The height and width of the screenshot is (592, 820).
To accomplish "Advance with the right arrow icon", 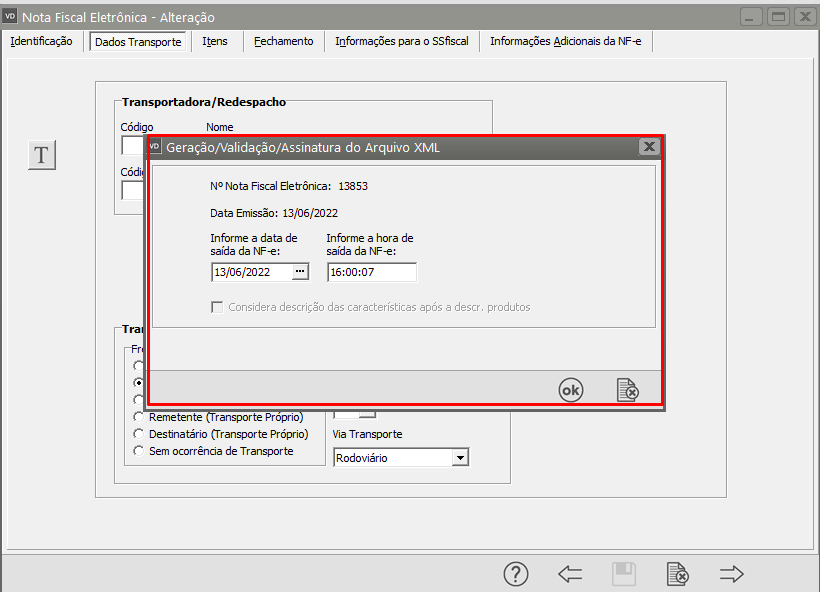I will tap(732, 574).
